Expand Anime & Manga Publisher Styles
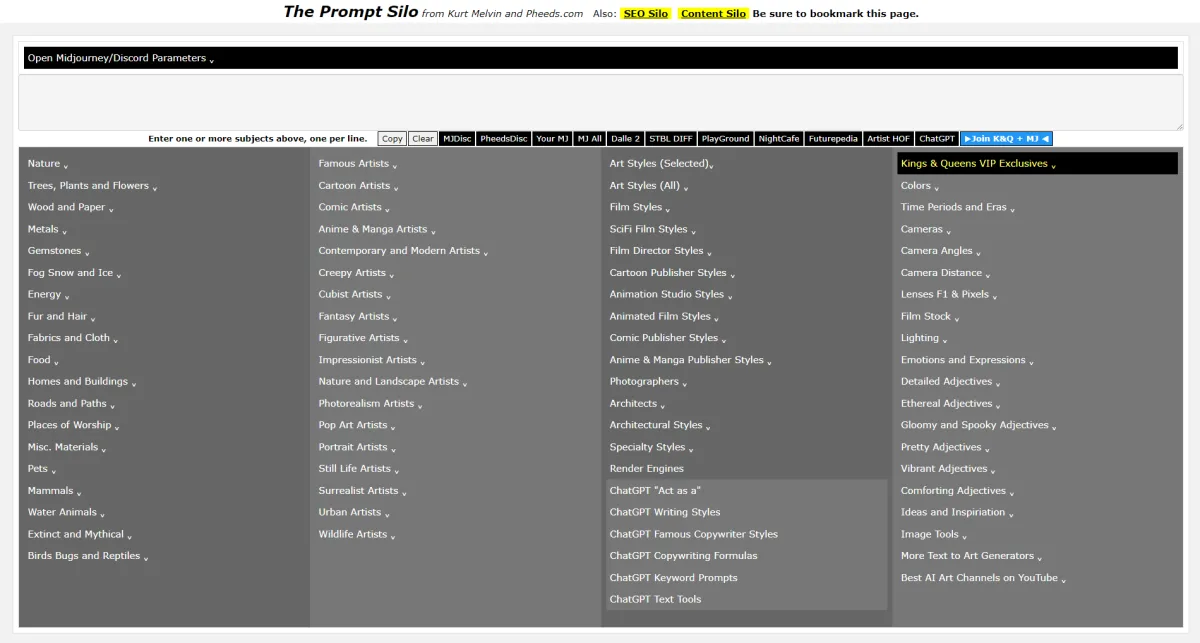The width and height of the screenshot is (1200, 643). pos(691,360)
